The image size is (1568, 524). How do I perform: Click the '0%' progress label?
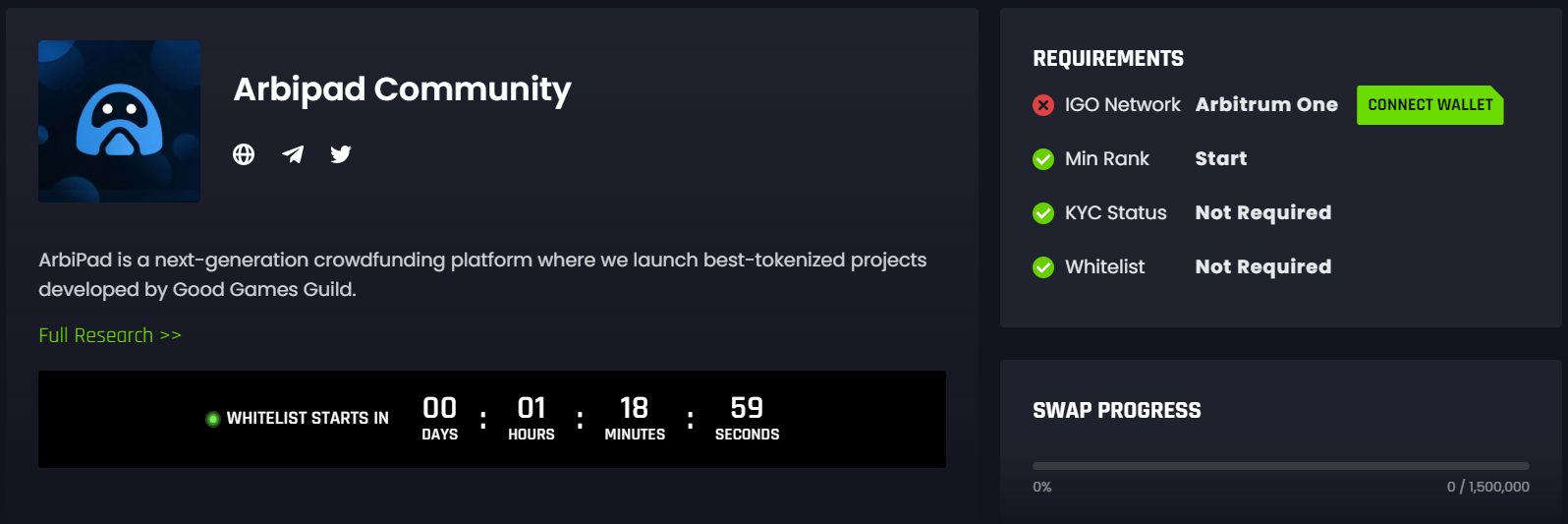pyautogui.click(x=1042, y=487)
